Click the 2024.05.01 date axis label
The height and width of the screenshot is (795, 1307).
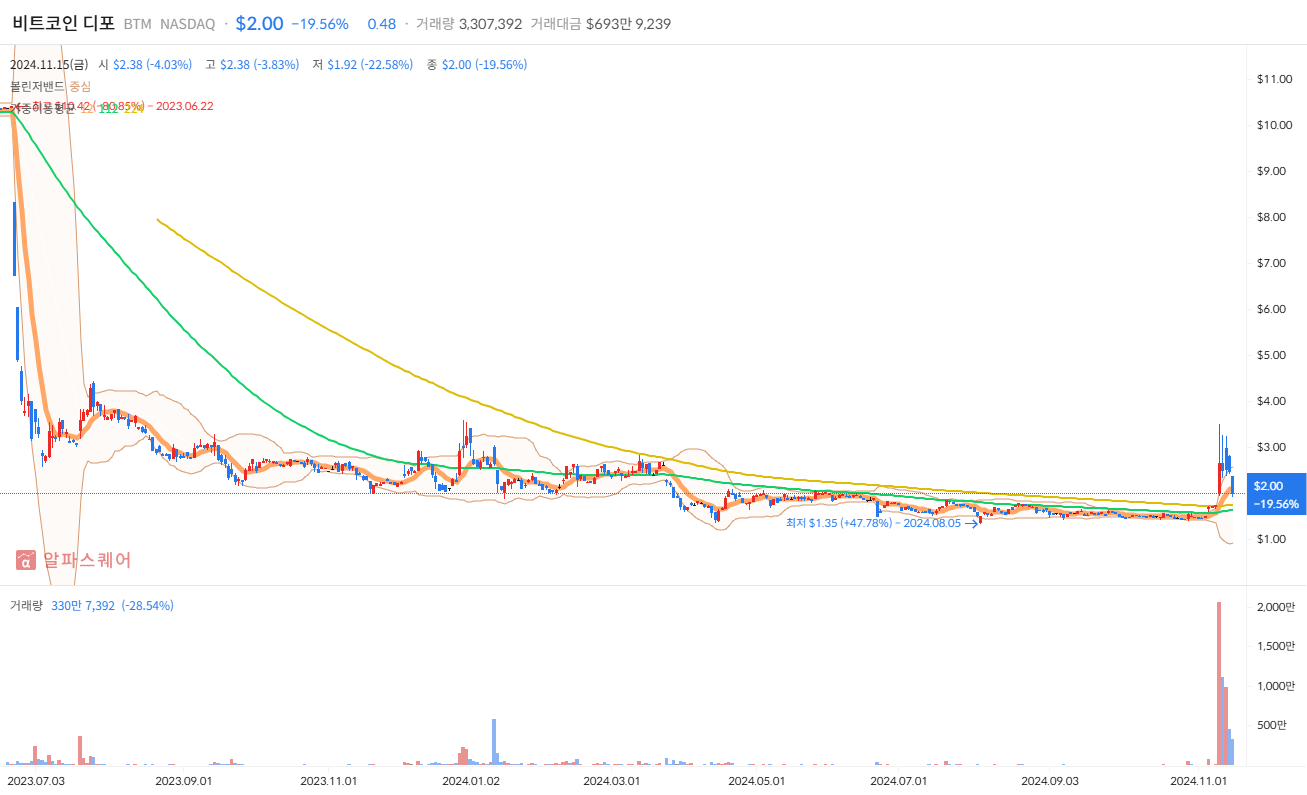click(757, 780)
